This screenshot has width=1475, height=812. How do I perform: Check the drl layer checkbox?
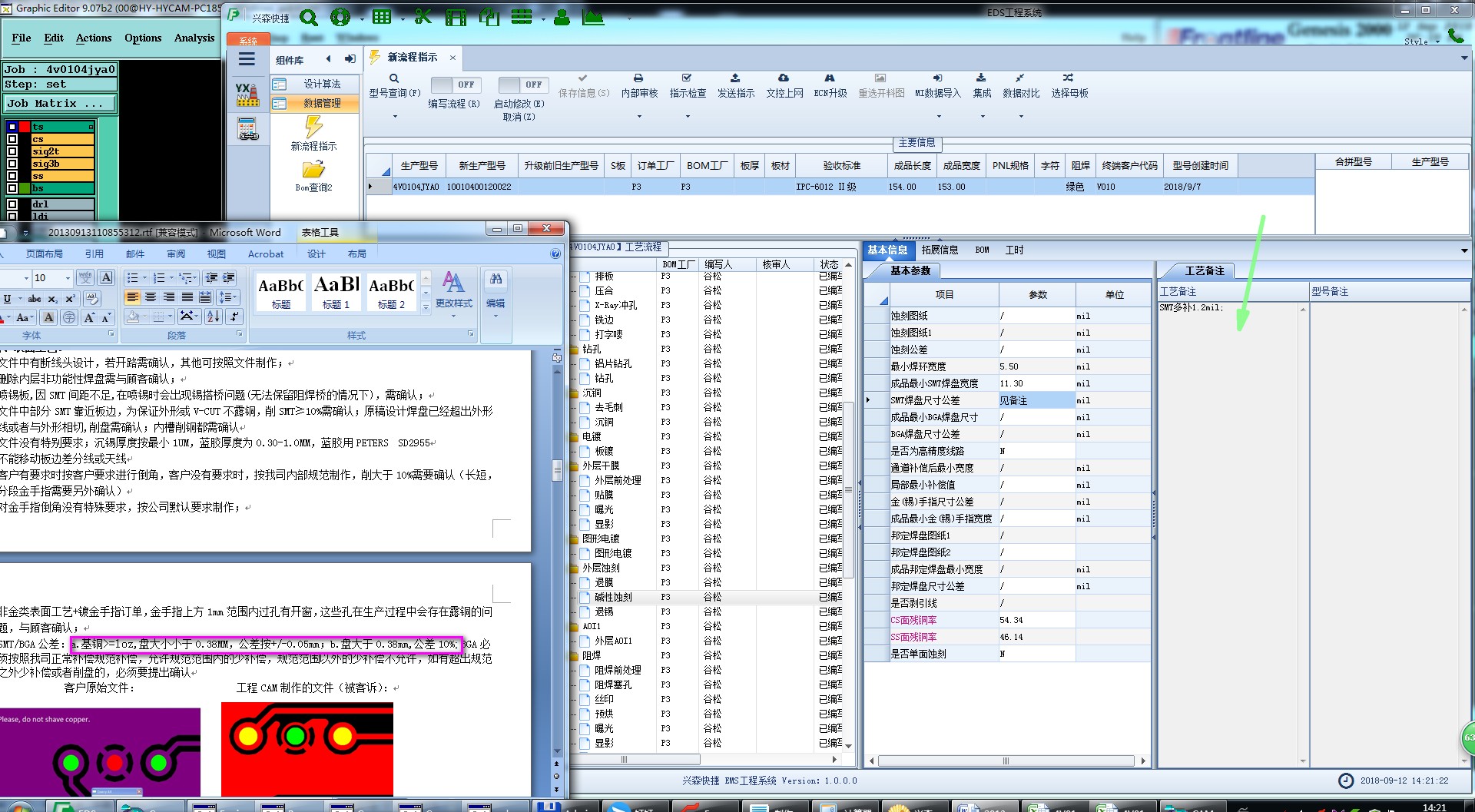[12, 204]
